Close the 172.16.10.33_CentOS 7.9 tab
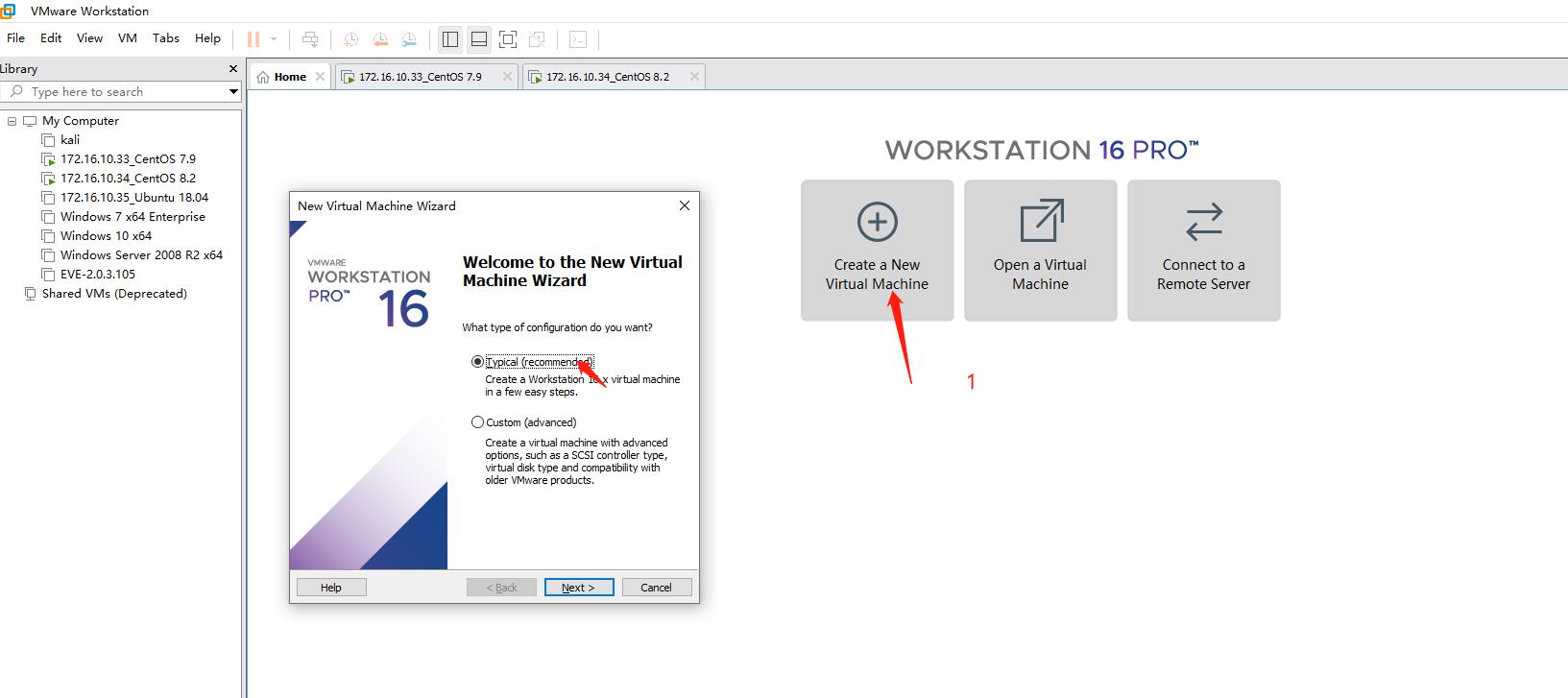Screen dimensions: 1568x698 pyautogui.click(x=507, y=77)
